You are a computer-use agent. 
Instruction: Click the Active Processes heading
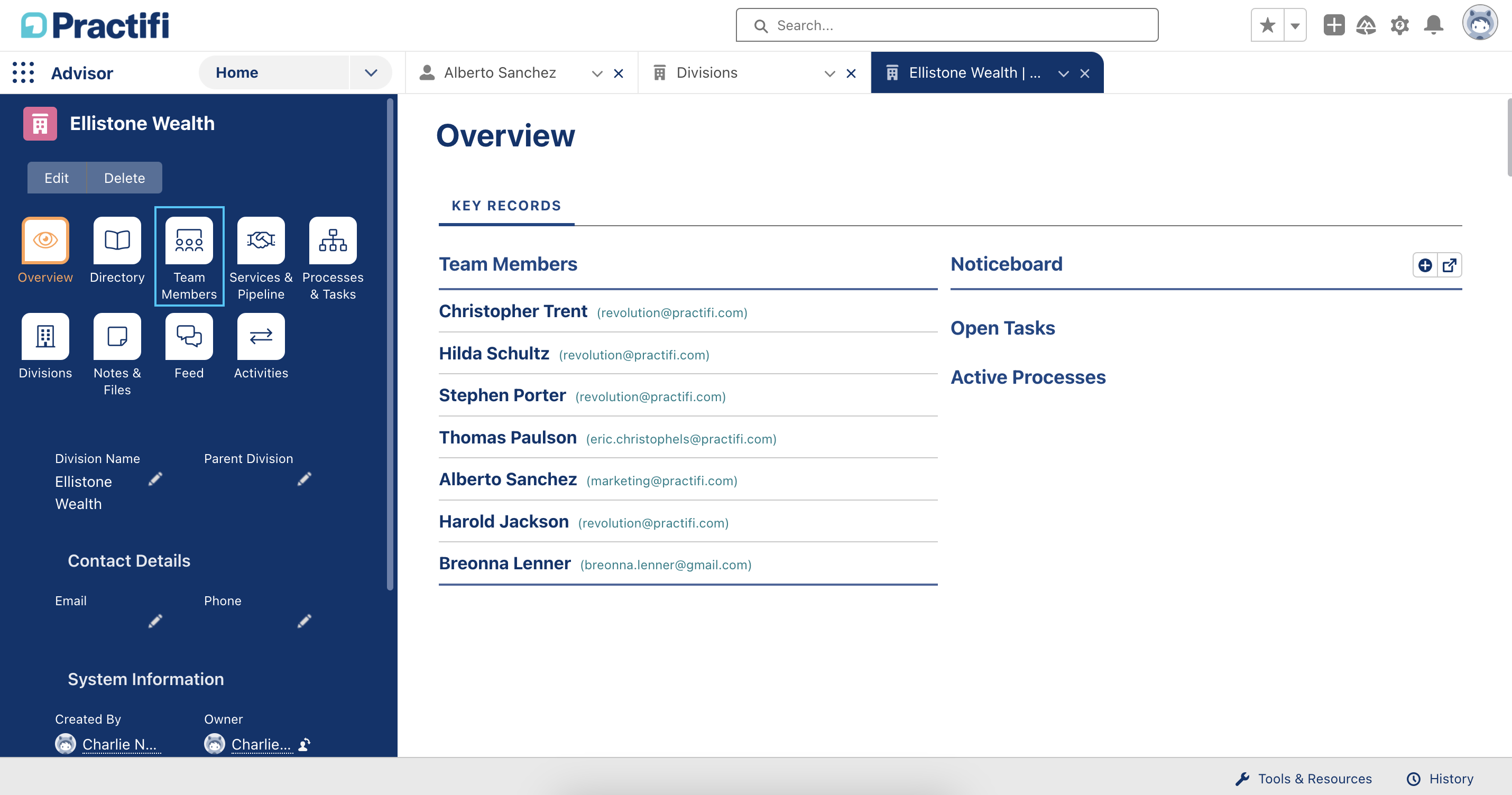coord(1028,377)
